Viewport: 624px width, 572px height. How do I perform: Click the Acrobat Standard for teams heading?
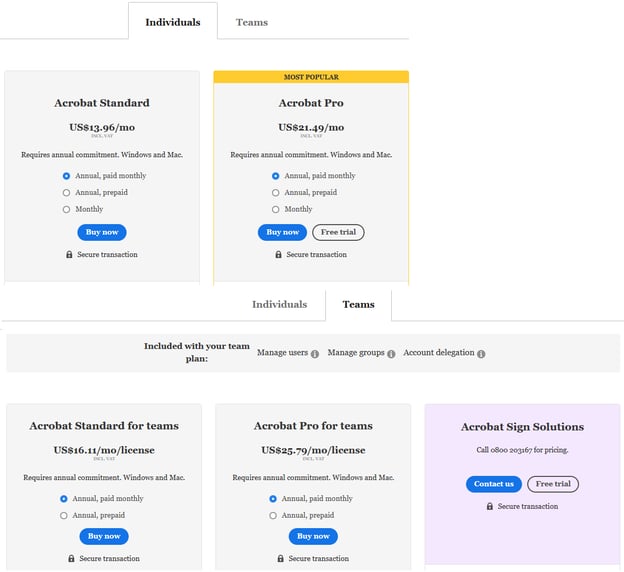104,426
